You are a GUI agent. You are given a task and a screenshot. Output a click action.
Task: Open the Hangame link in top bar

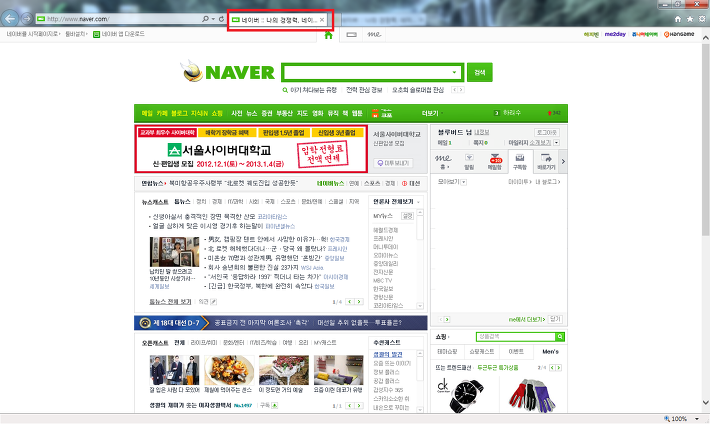click(679, 34)
